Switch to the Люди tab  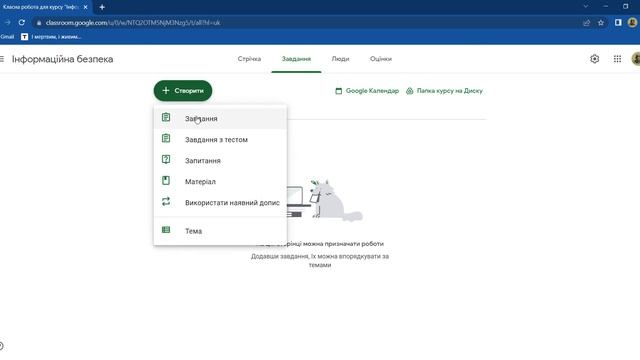coord(340,59)
